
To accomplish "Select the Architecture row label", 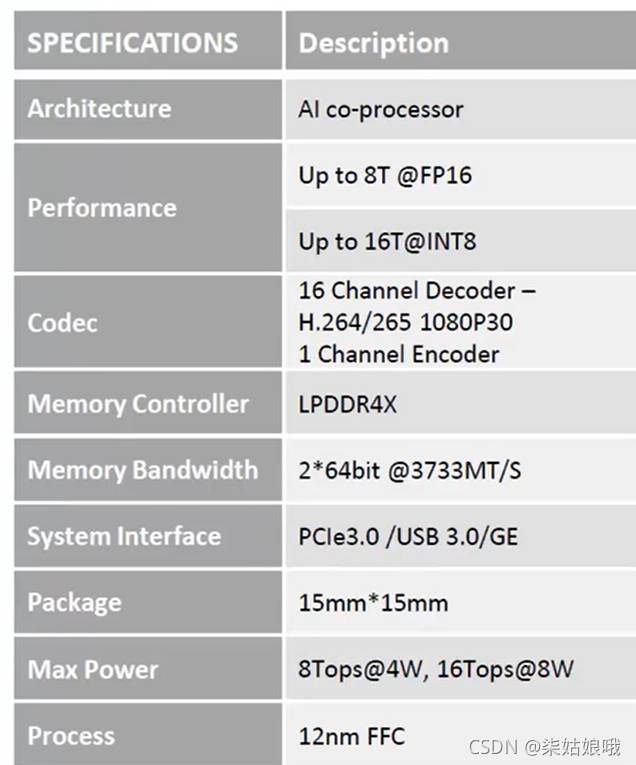I will pyautogui.click(x=99, y=109).
